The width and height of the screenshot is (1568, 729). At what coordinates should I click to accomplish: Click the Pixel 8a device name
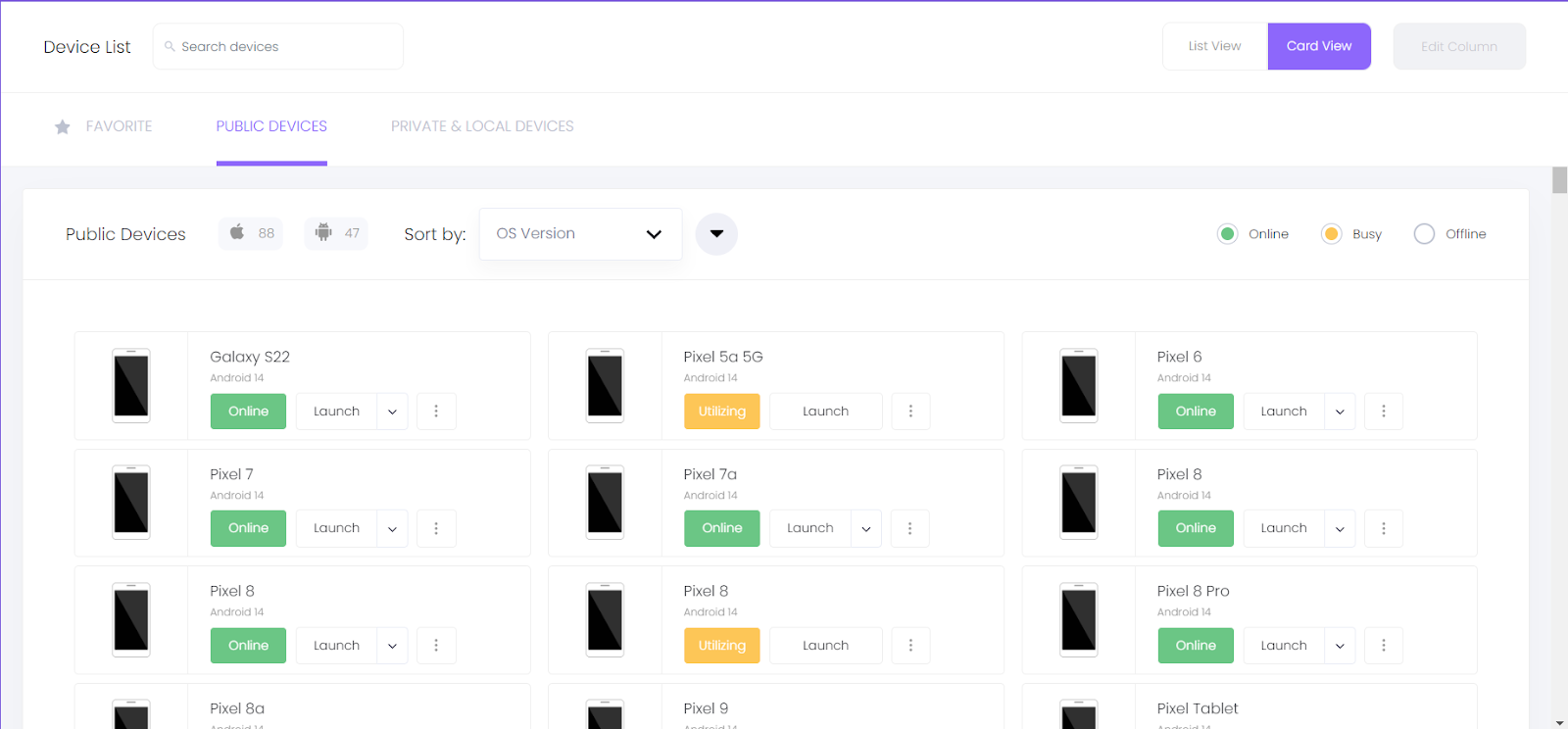[237, 708]
